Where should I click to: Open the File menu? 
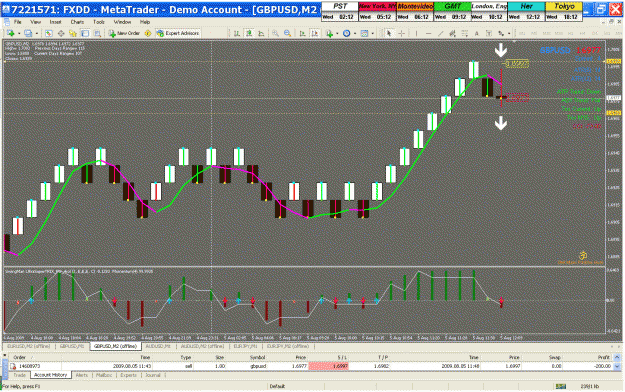click(18, 22)
